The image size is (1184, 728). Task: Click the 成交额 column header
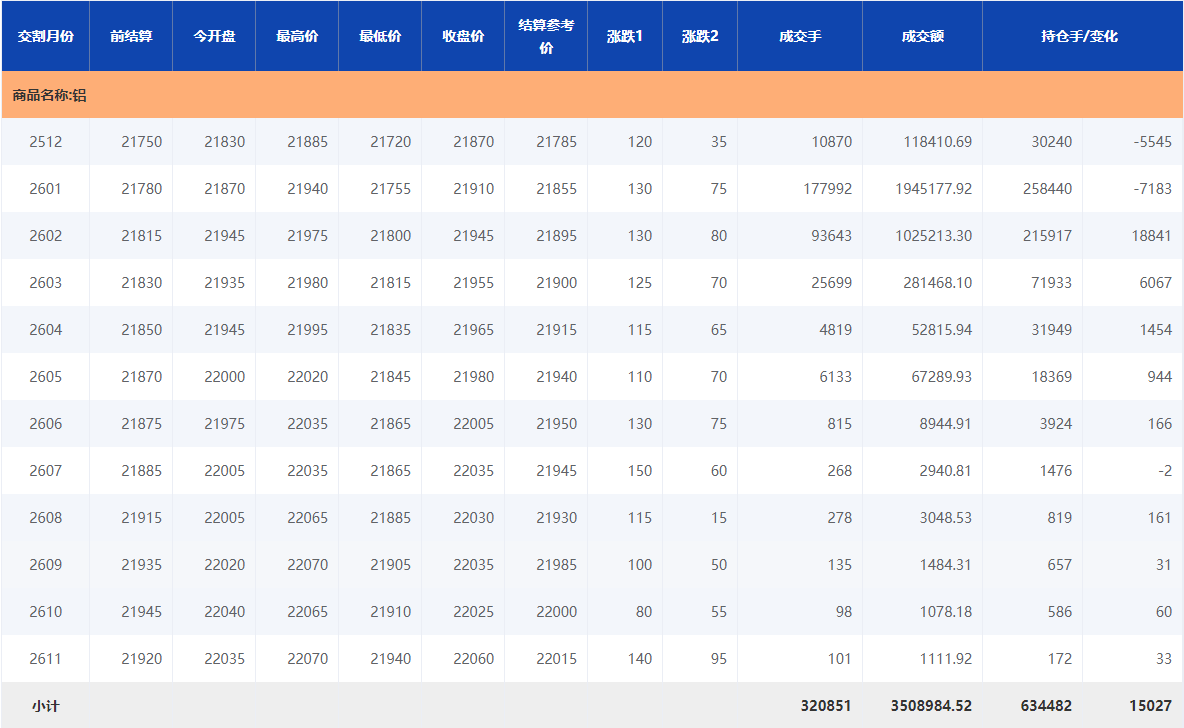922,36
